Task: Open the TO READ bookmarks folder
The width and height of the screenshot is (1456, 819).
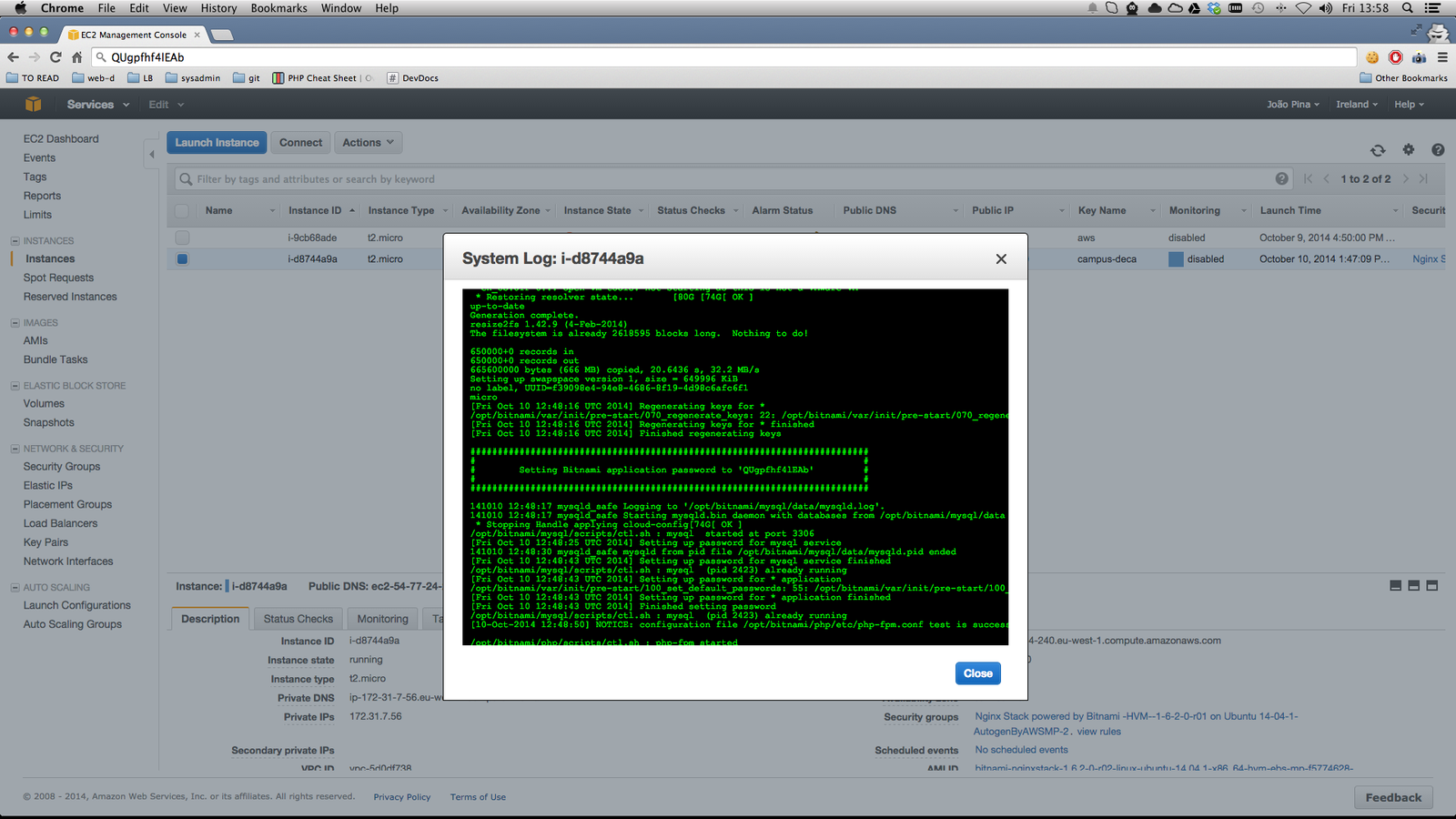Action: pos(33,78)
